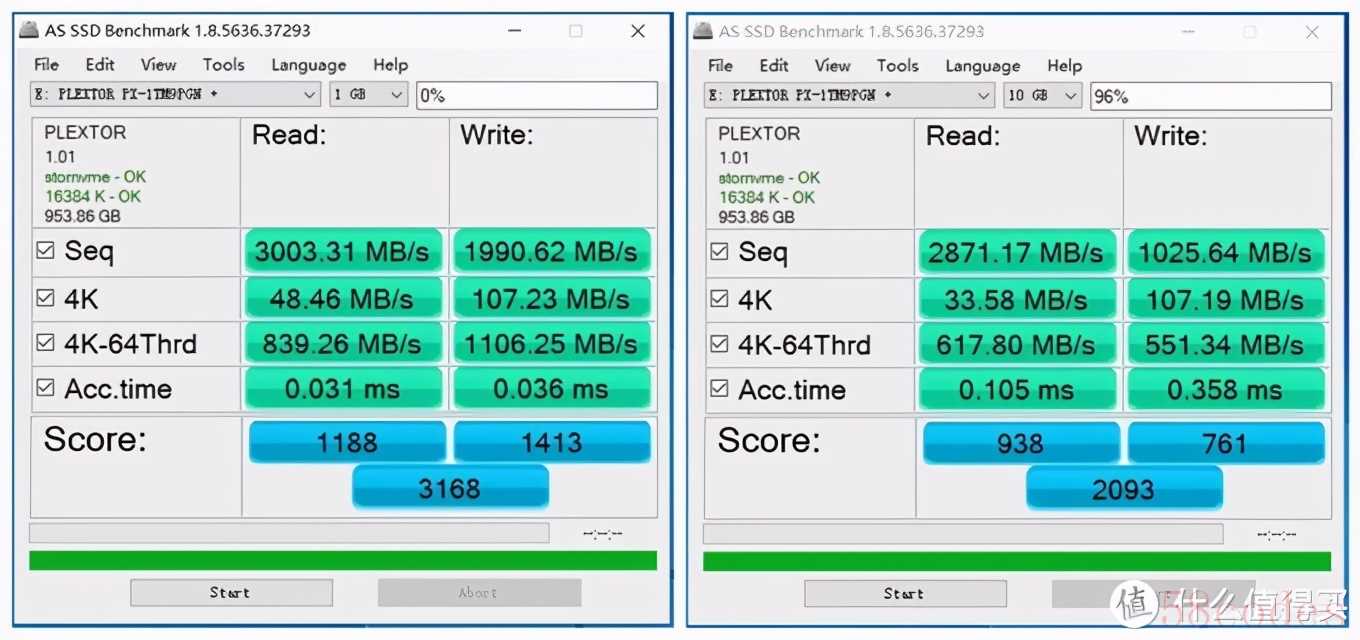Click read score 938
Image resolution: width=1360 pixels, height=640 pixels.
[1021, 443]
